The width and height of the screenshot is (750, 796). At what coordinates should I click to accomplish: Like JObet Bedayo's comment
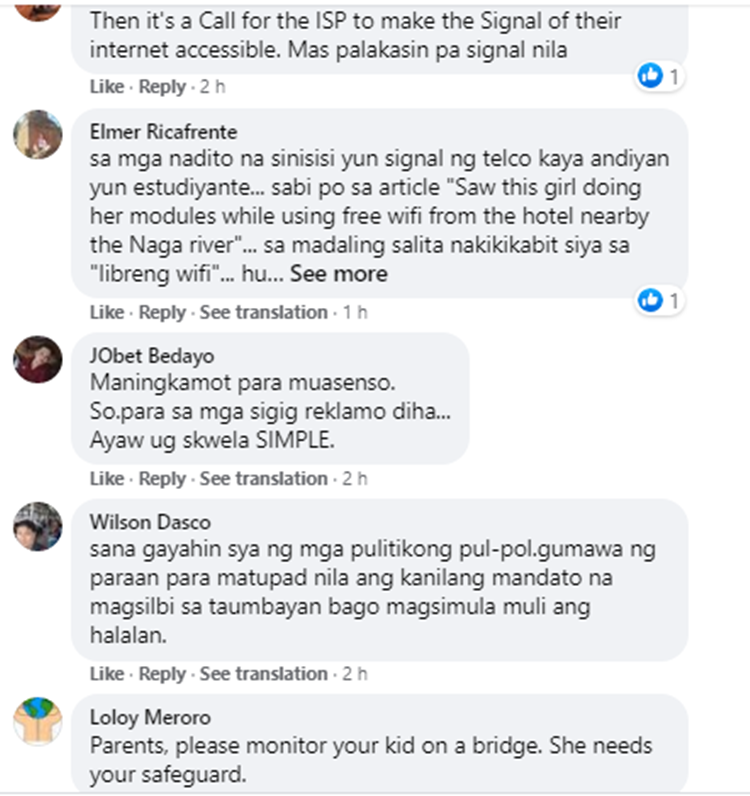(107, 478)
